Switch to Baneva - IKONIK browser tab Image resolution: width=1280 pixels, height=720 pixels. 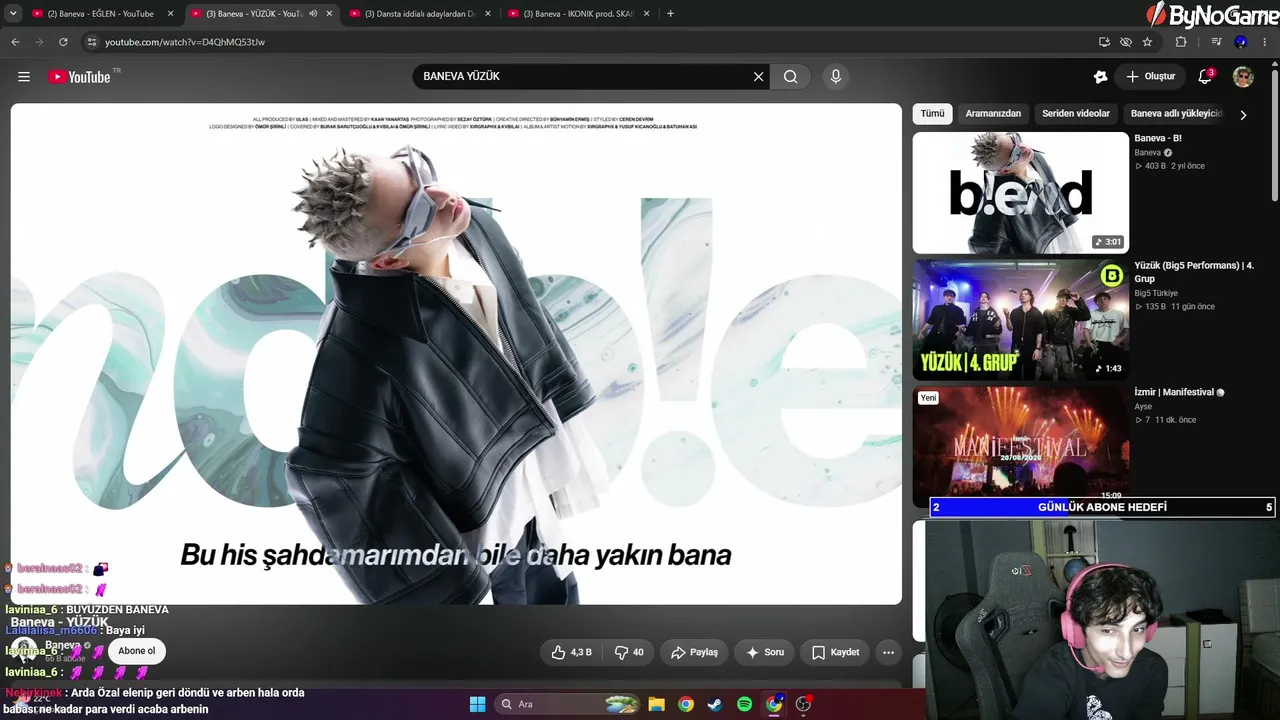(579, 14)
